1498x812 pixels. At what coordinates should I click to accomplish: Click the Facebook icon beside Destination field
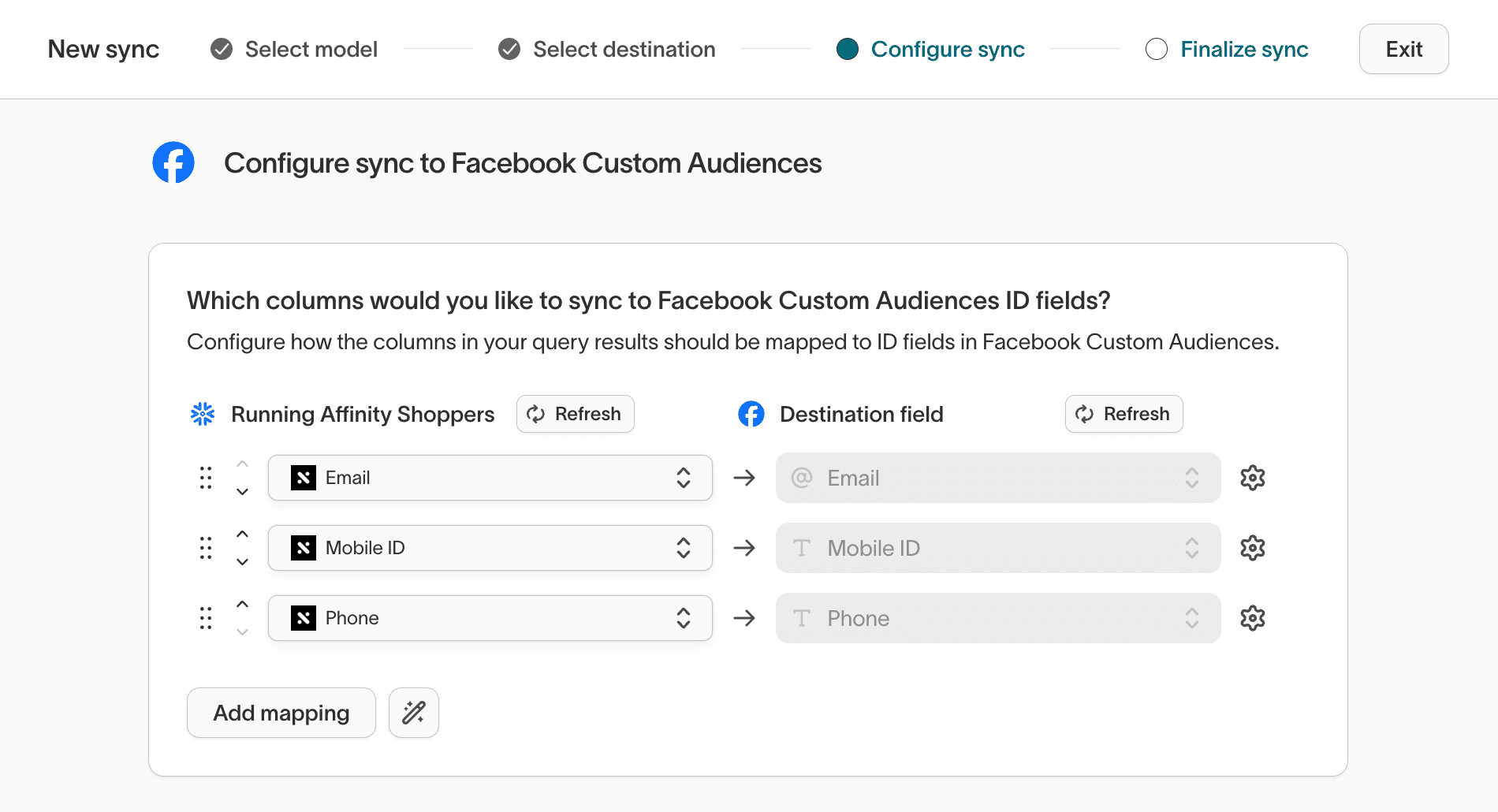751,413
